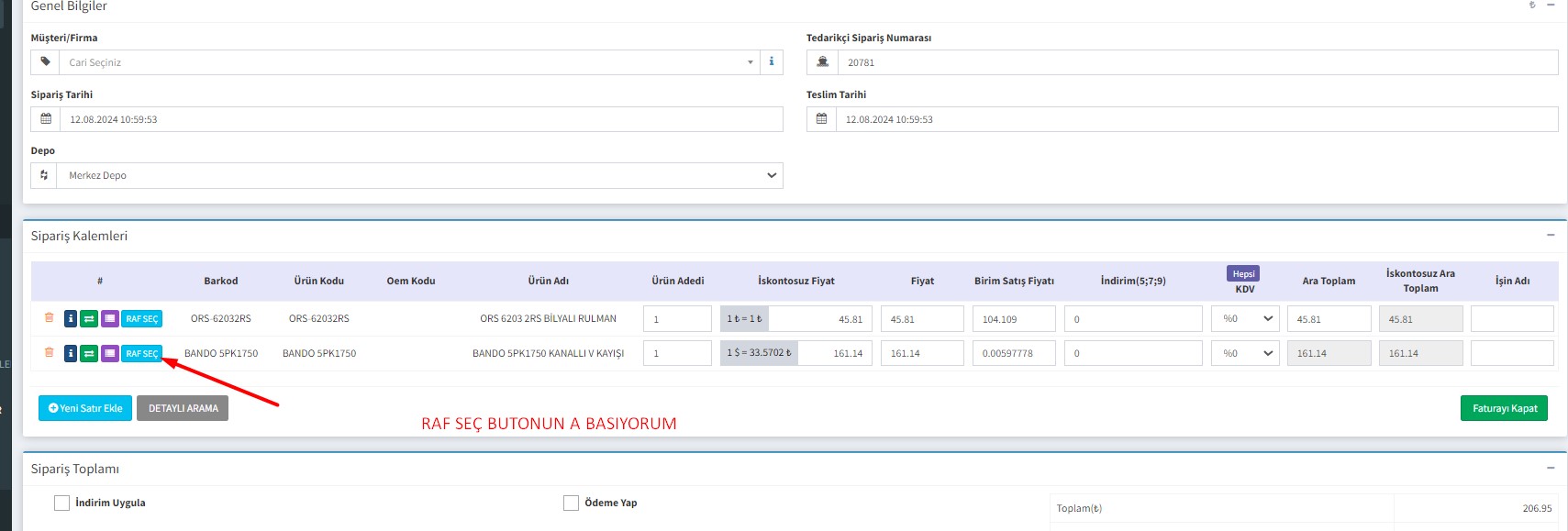Open calendar icon for Sipariş Tarihi

pyautogui.click(x=46, y=119)
